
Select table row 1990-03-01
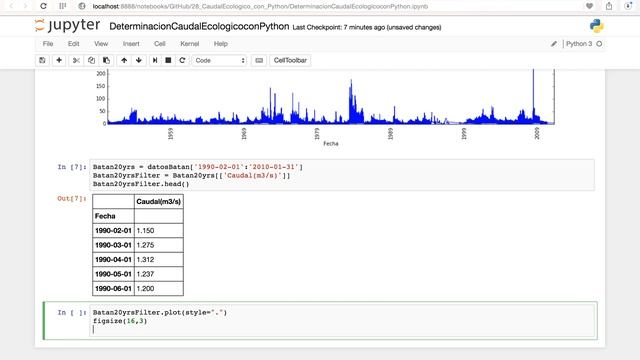pos(138,245)
